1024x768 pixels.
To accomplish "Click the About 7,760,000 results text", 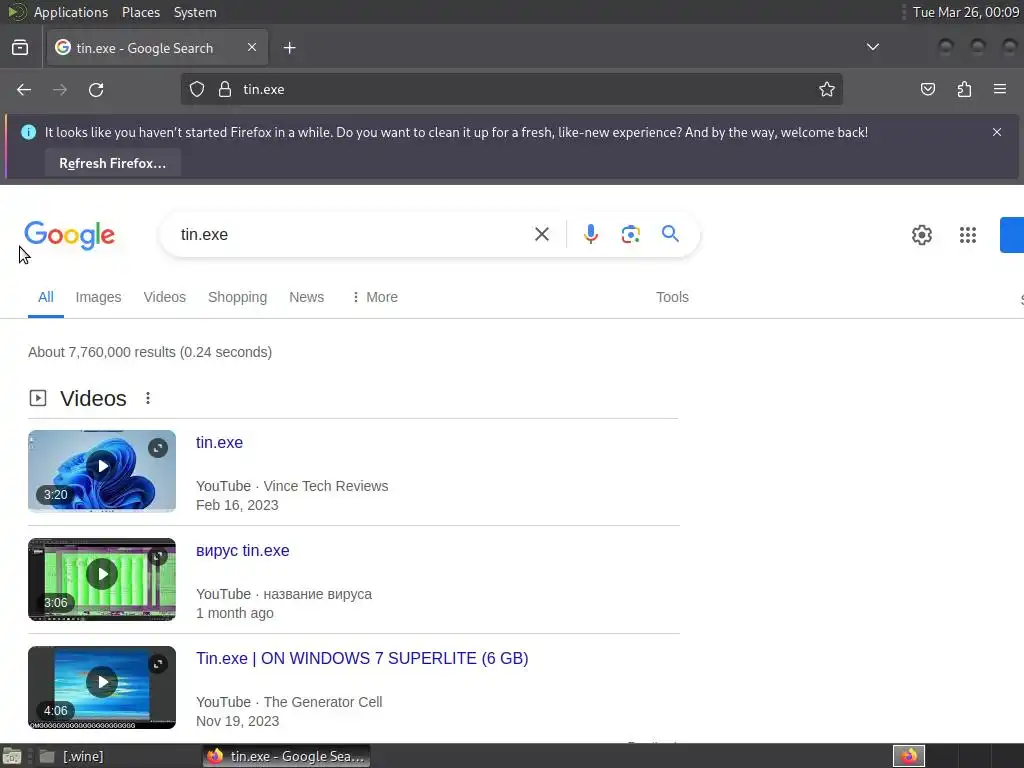I will point(150,352).
